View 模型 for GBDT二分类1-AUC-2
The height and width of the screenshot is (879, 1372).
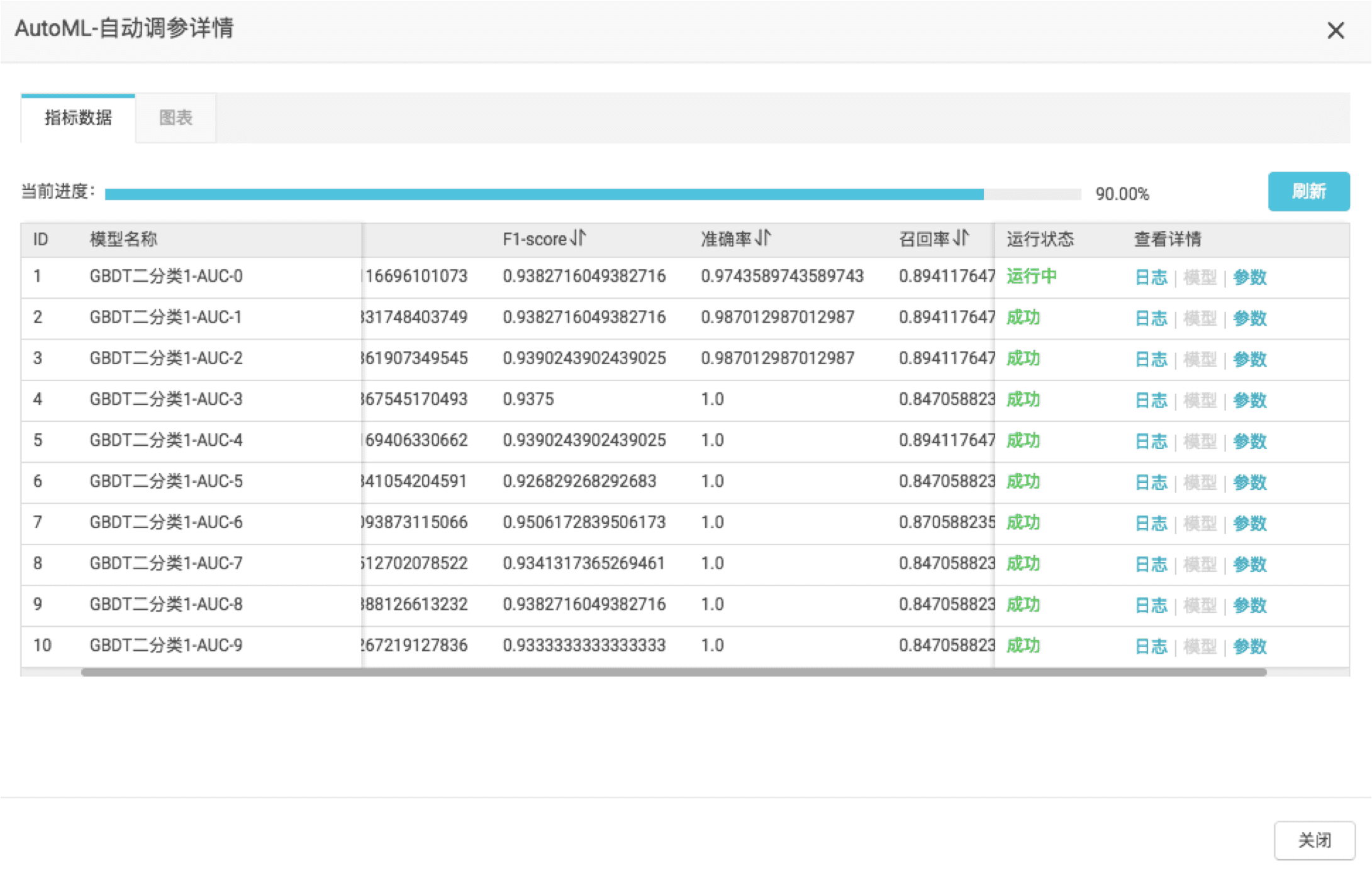pyautogui.click(x=1200, y=359)
